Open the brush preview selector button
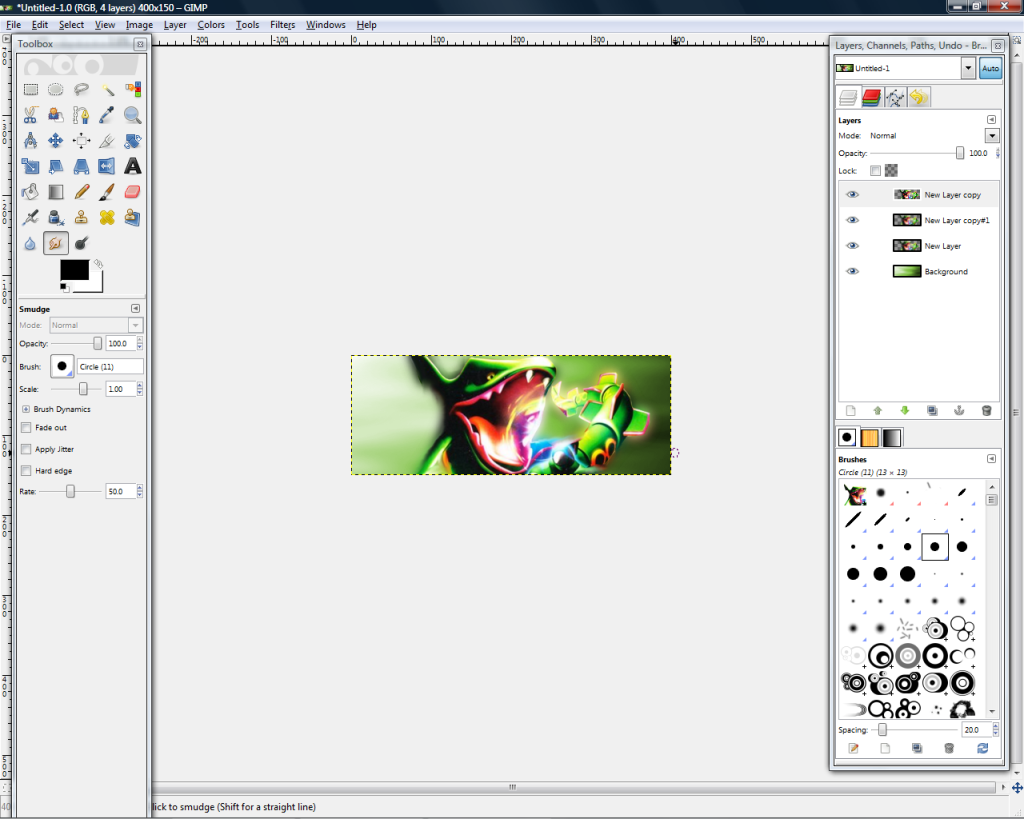 tap(62, 366)
